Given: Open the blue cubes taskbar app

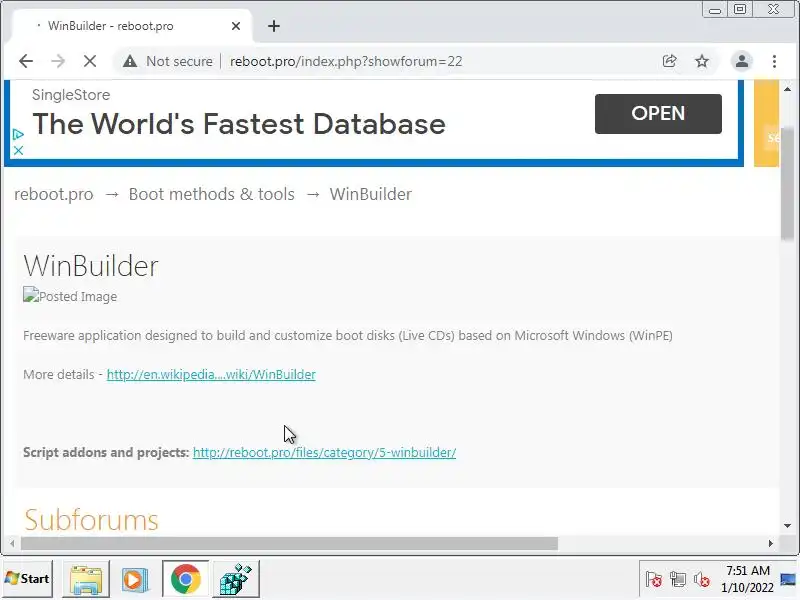Looking at the screenshot, I should pos(236,579).
